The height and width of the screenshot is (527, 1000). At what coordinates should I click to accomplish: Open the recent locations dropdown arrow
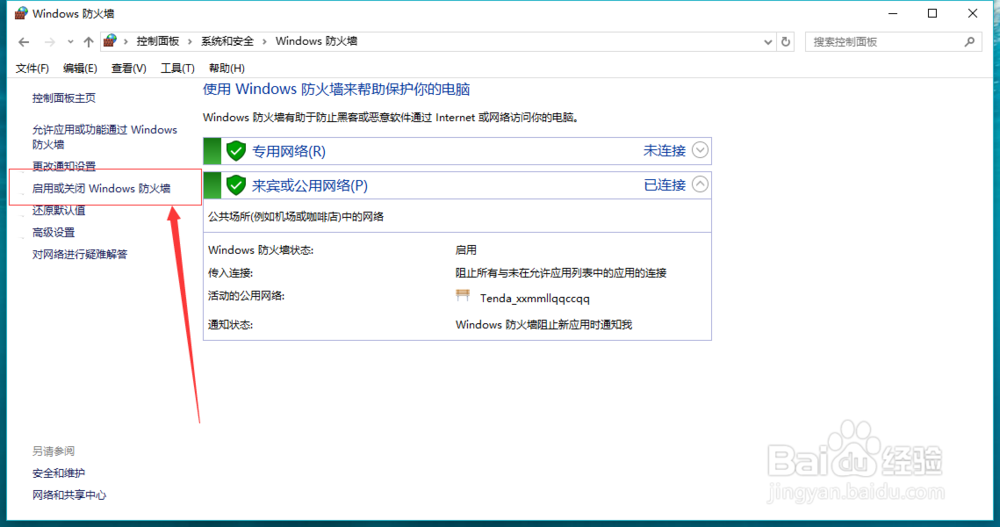coord(70,42)
